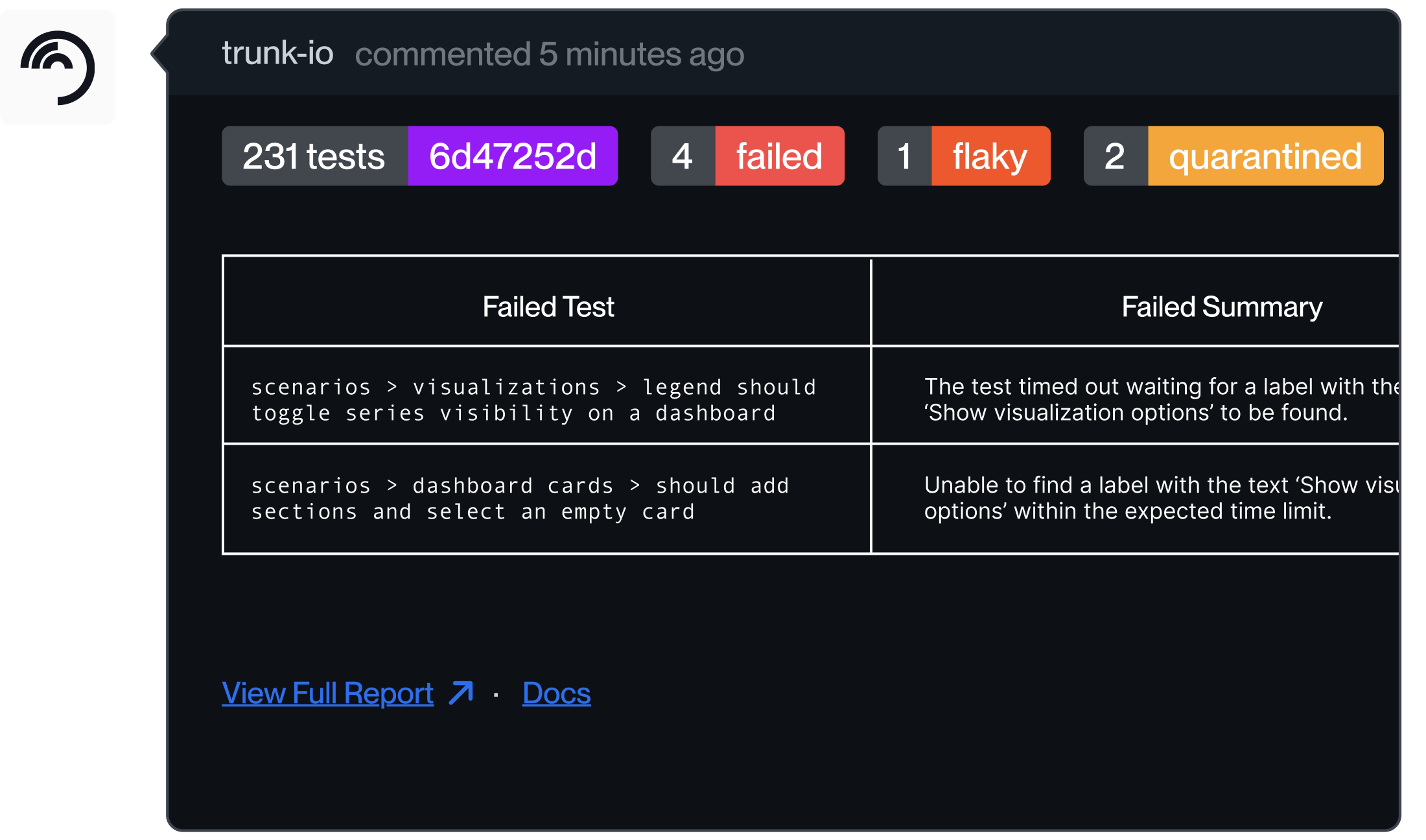Click the purple 6d47252d commit hash badge
The width and height of the screenshot is (1426, 840).
[x=513, y=156]
